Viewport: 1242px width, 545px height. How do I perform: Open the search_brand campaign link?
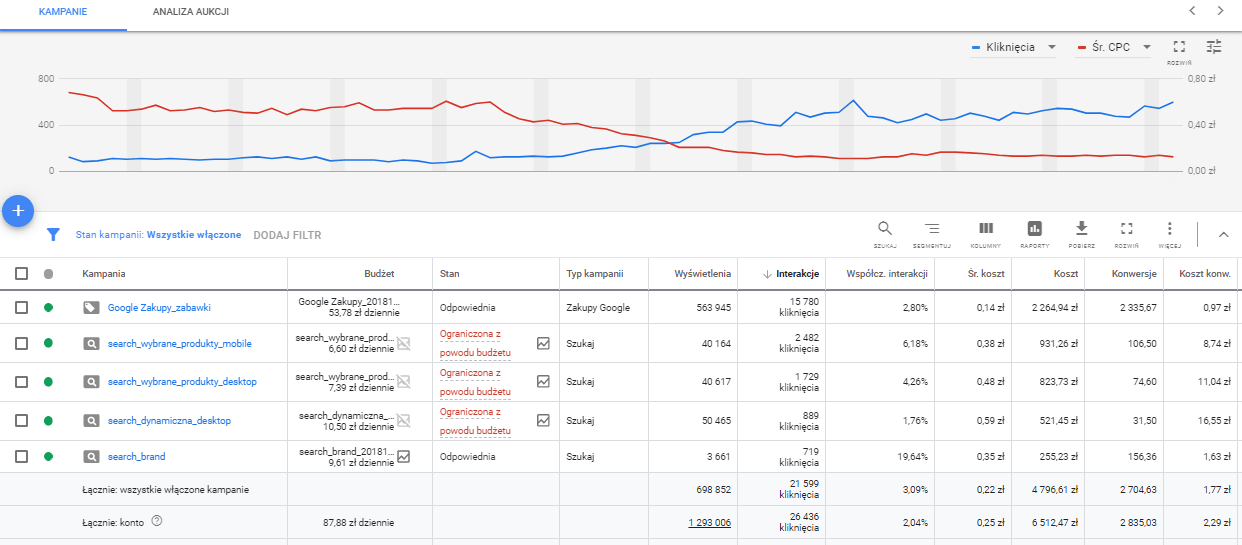coord(136,457)
